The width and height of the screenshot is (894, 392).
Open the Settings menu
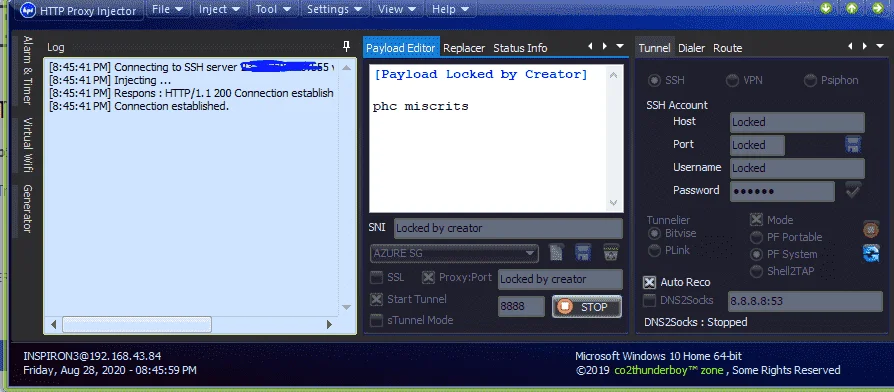click(334, 9)
